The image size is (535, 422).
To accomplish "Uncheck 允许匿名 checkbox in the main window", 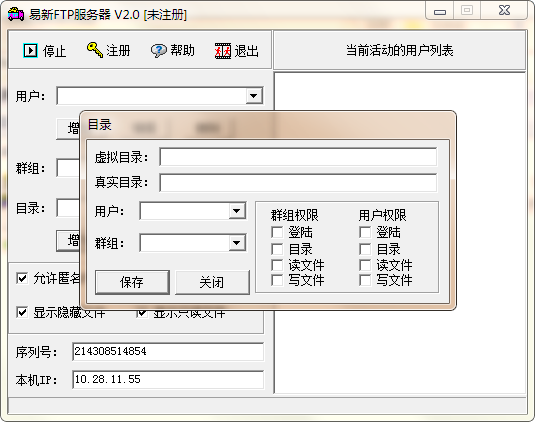I will 22,278.
